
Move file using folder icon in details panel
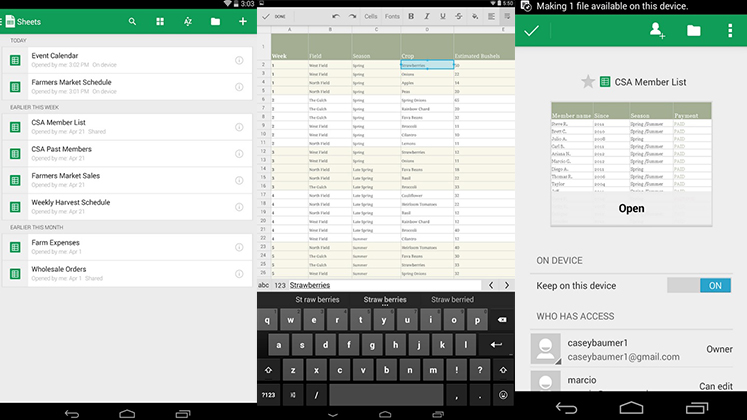[x=694, y=31]
